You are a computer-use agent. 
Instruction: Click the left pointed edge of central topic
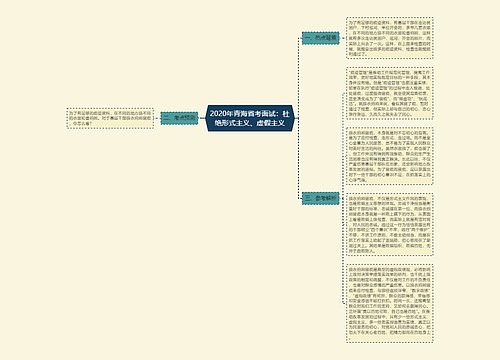(206, 118)
